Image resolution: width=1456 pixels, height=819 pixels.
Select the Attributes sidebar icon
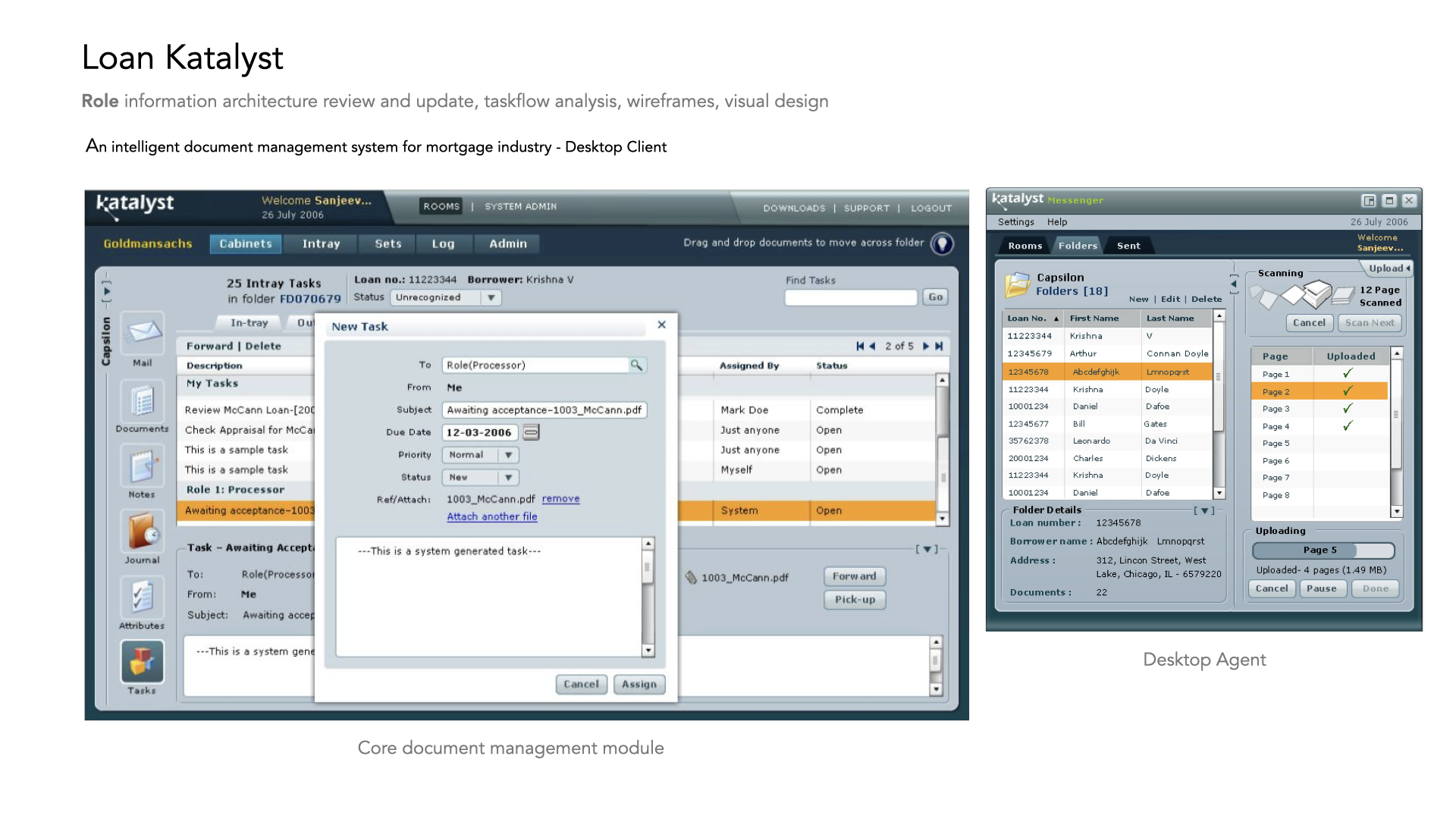click(143, 598)
